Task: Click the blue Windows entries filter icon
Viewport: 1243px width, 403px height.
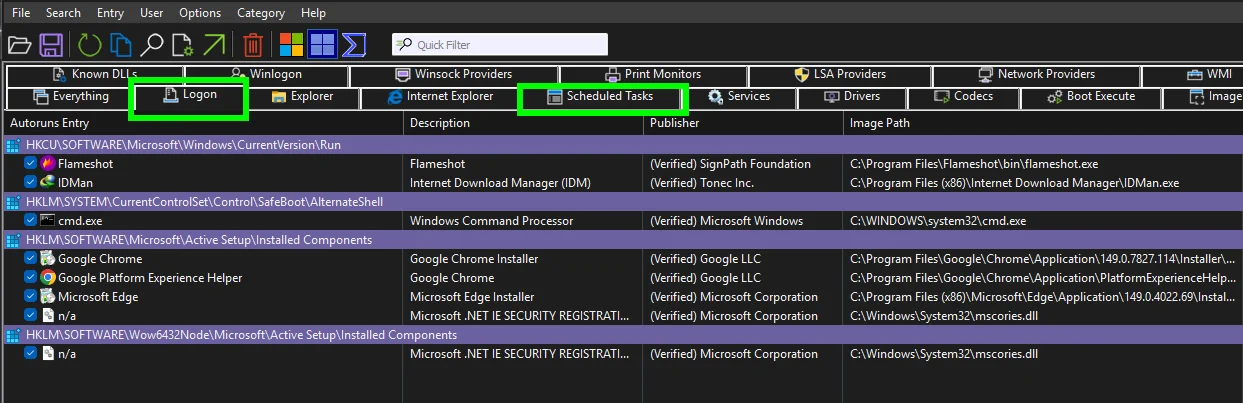Action: [x=322, y=45]
